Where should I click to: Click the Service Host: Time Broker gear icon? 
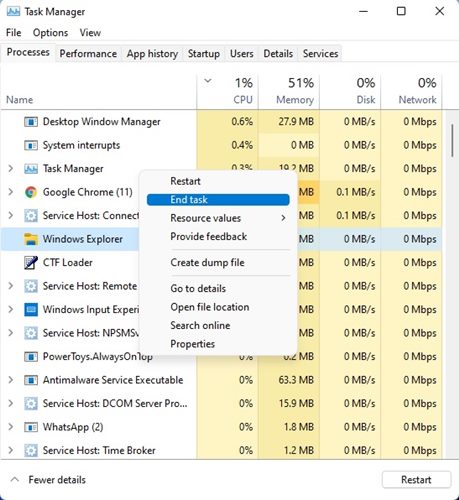(x=31, y=451)
